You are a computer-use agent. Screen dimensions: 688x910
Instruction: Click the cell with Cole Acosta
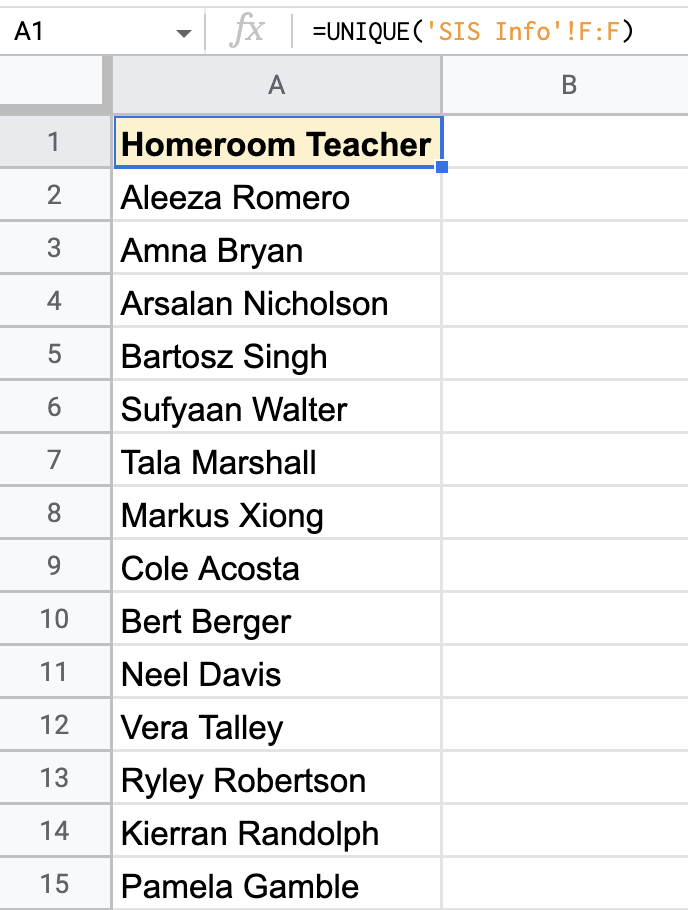coord(276,569)
